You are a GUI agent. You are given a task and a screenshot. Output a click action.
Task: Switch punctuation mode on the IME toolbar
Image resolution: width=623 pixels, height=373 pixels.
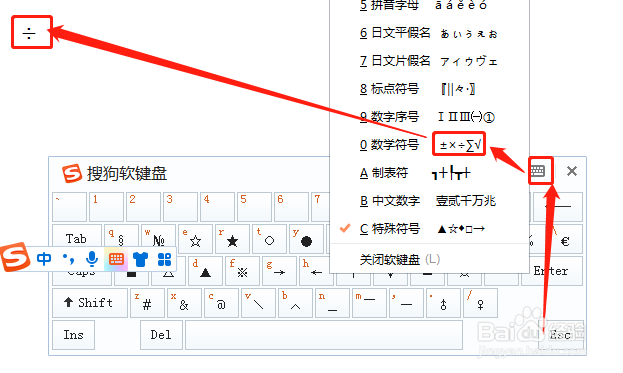coord(68,259)
